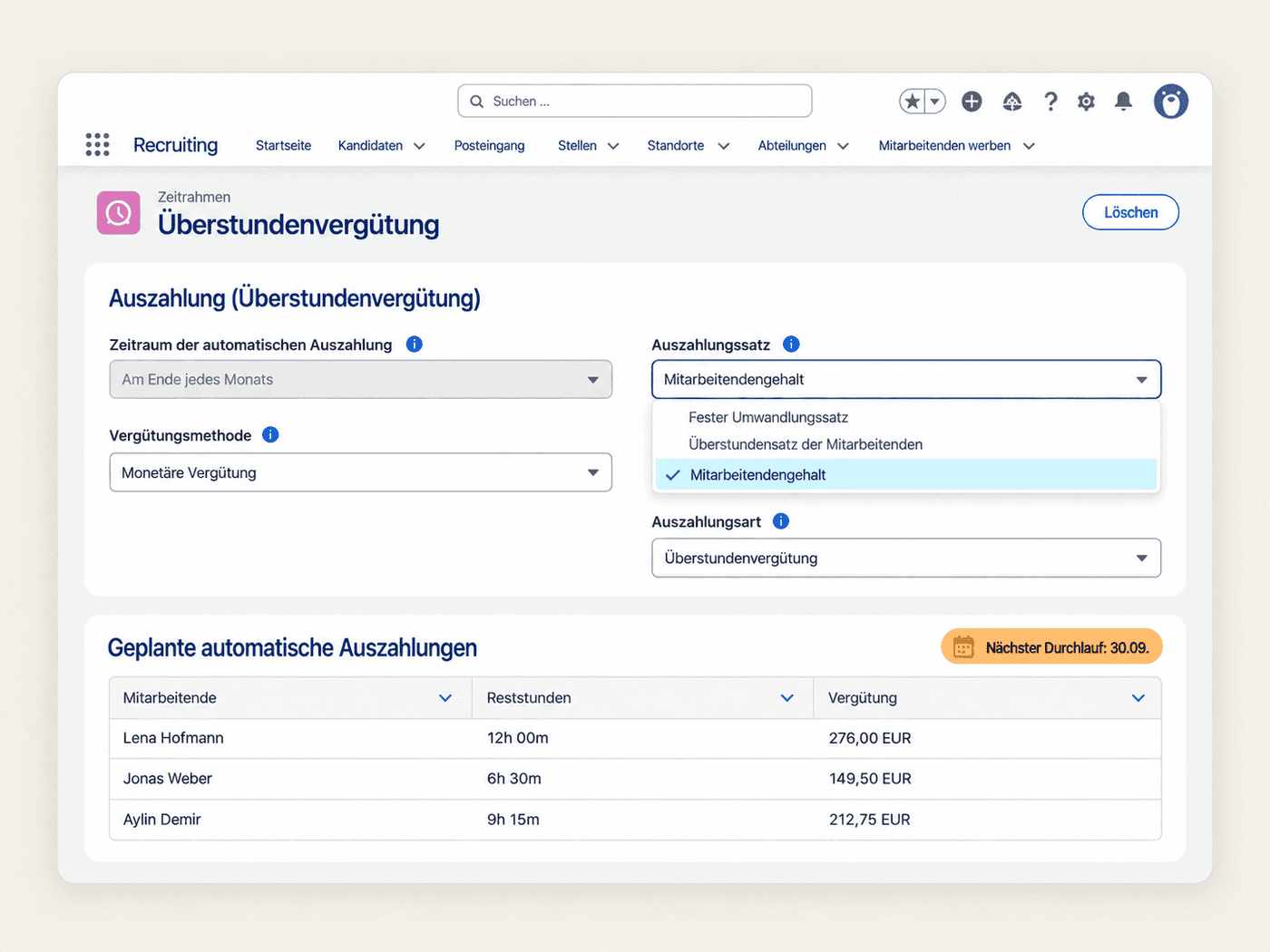Click the magnifier icon in search box
Screen dimensions: 1270x952
(476, 102)
